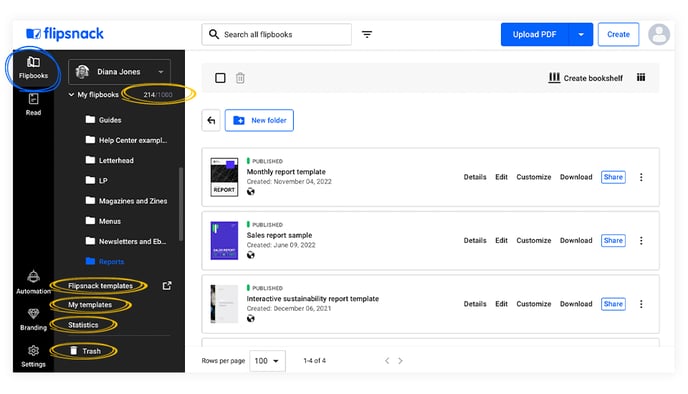688x394 pixels.
Task: Click Create bookshelf
Action: tap(585, 78)
